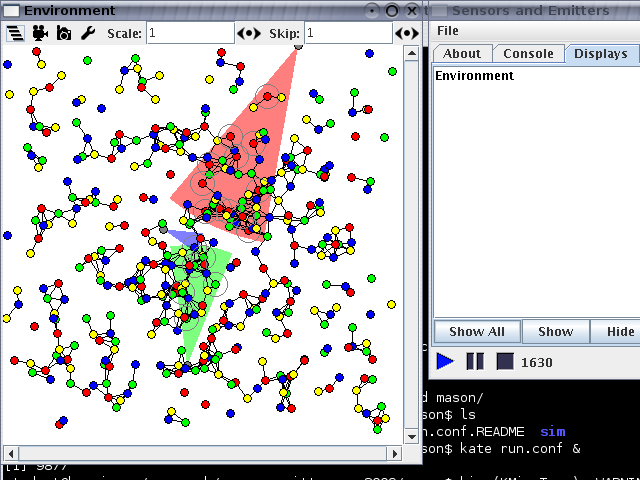
Task: Open the File menu
Action: (x=448, y=31)
